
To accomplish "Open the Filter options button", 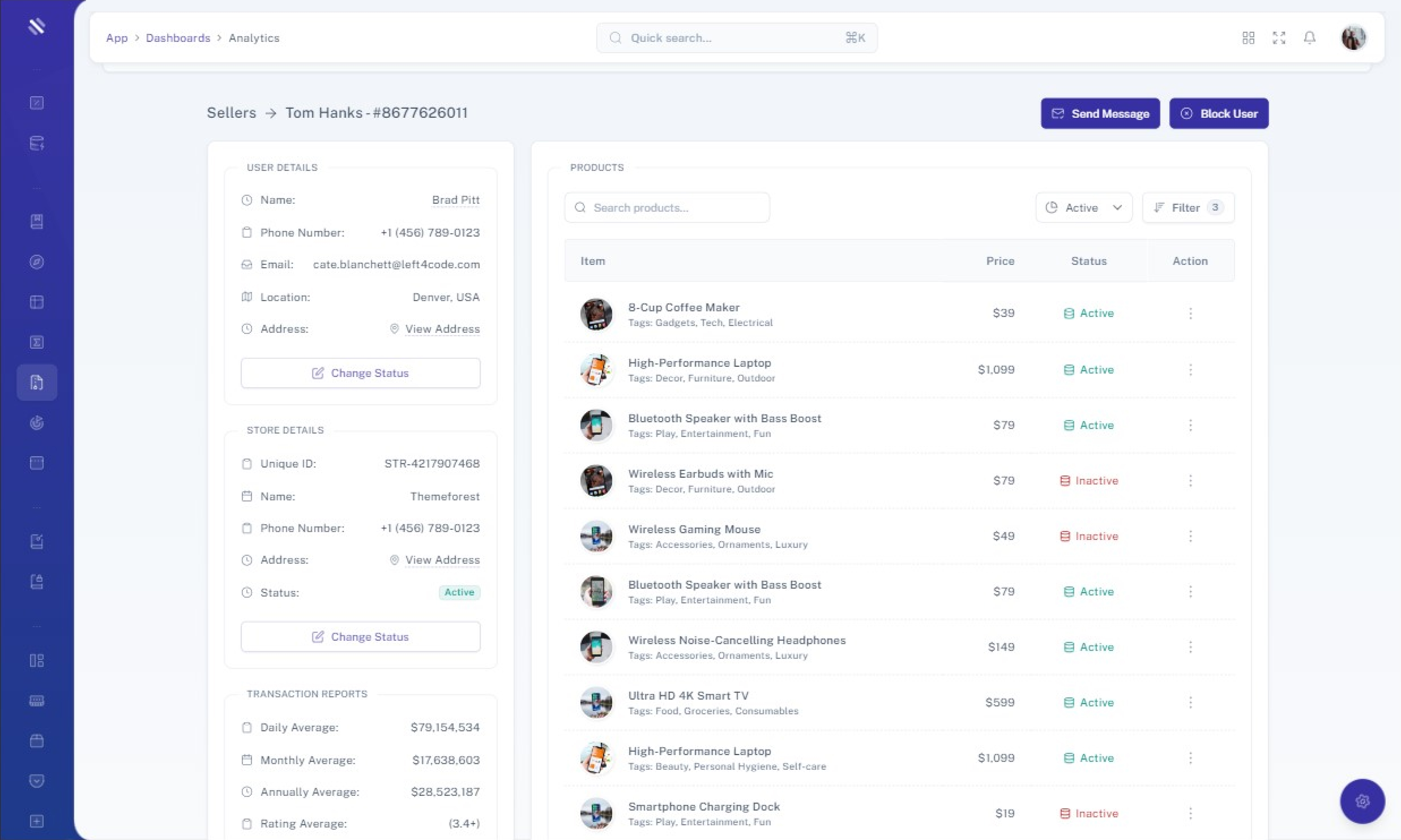I will [x=1188, y=208].
